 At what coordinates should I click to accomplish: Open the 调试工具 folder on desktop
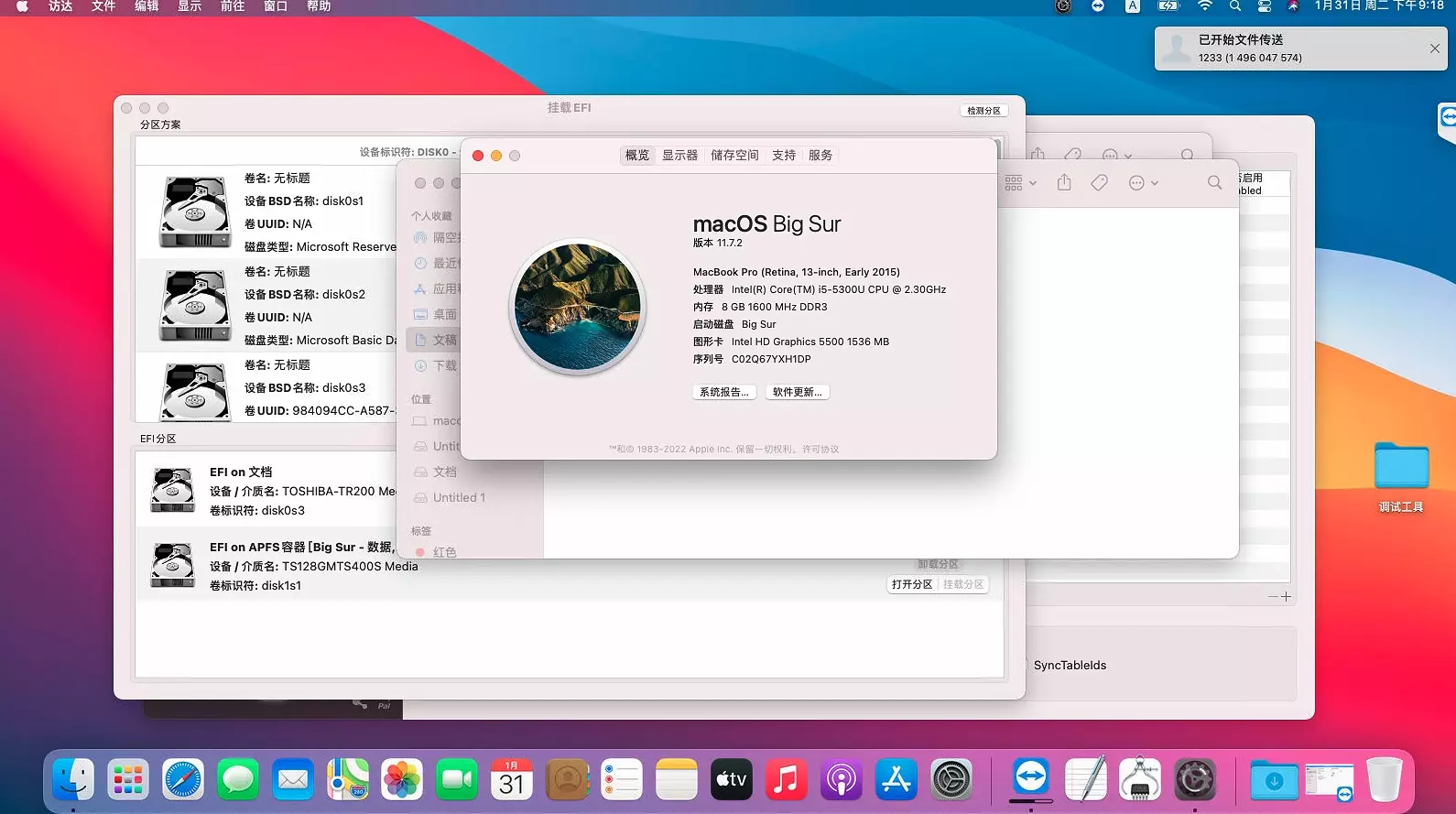1401,468
